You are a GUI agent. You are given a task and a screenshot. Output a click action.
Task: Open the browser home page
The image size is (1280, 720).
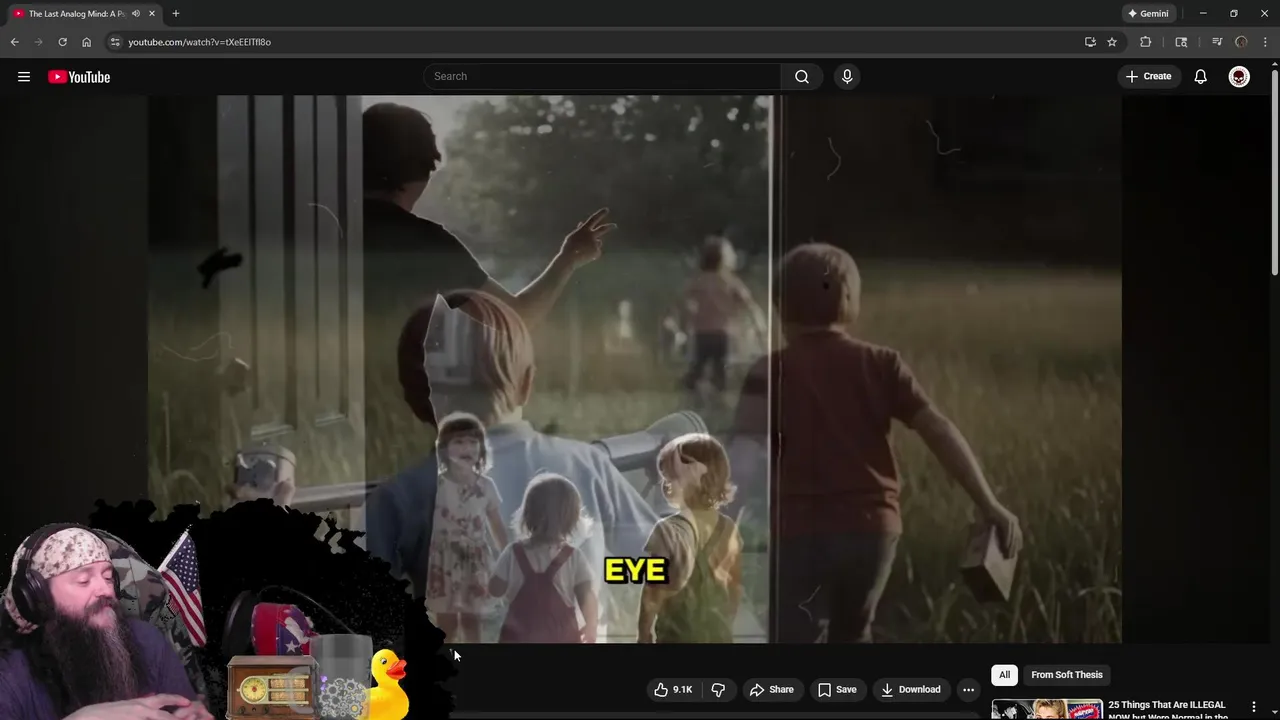point(87,42)
